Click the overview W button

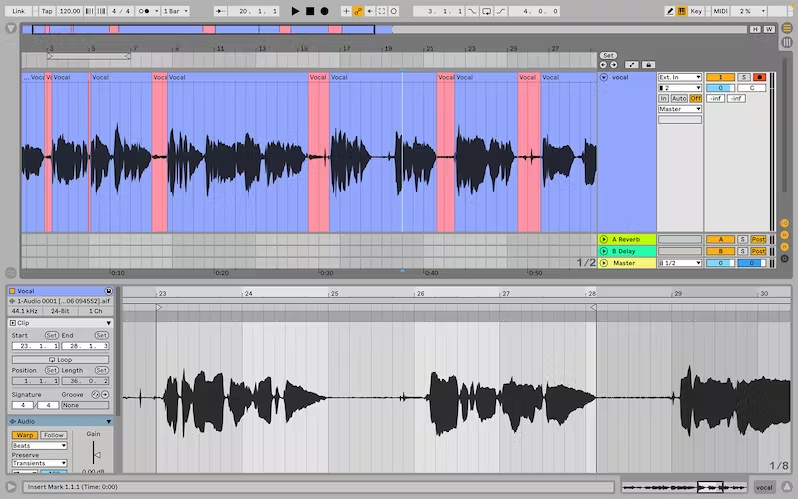(769, 29)
